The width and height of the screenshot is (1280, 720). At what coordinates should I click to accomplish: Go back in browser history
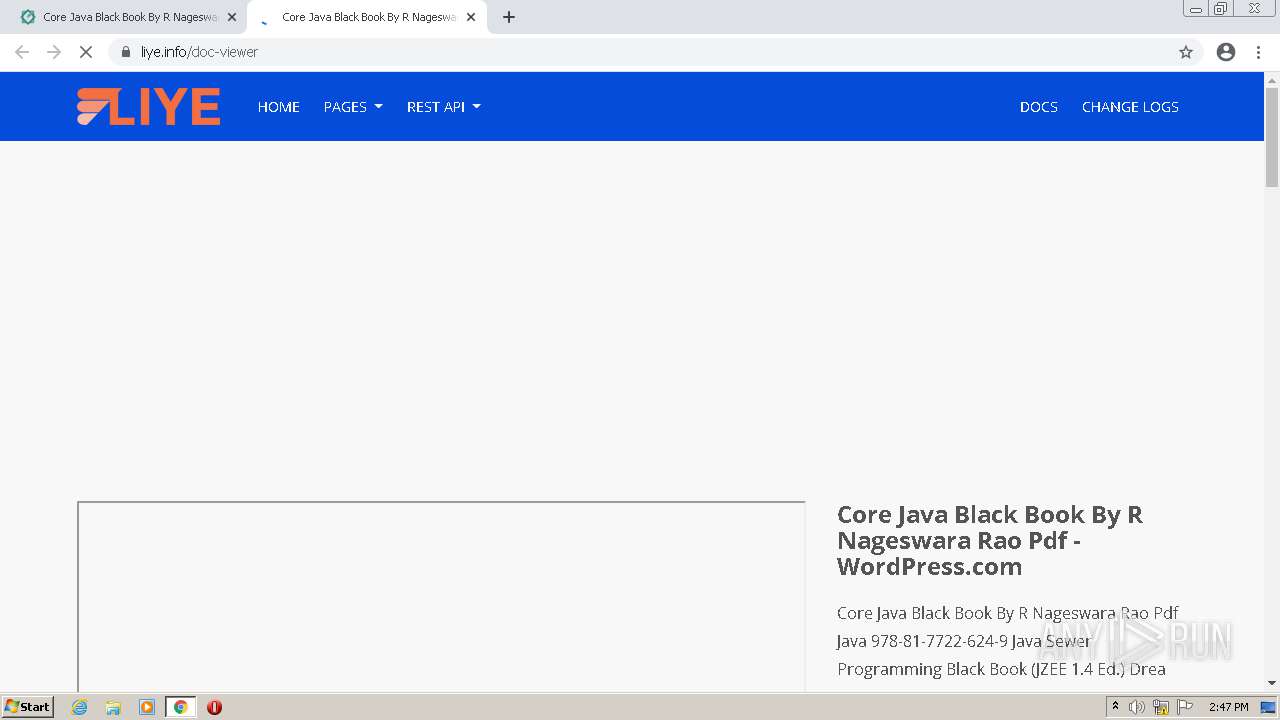(x=22, y=52)
